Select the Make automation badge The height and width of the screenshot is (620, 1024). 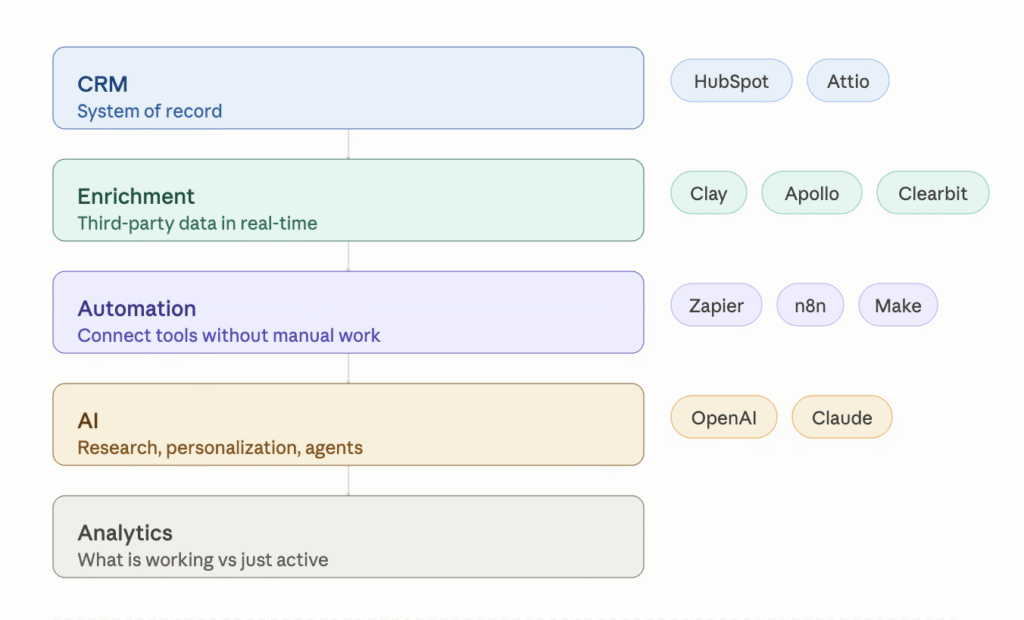click(x=897, y=305)
